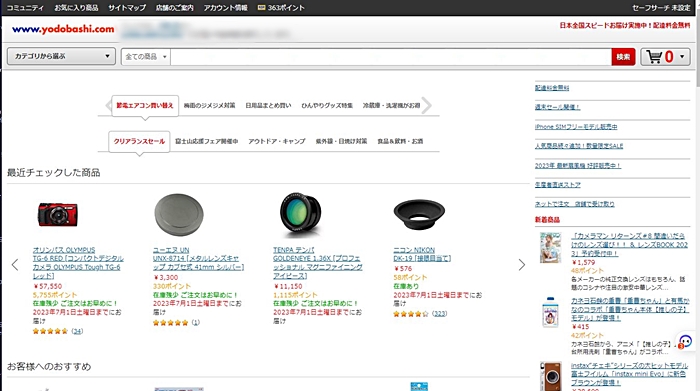Open the TENPA GOLDENEYE 1.36X product link
The width and height of the screenshot is (700, 391).
pyautogui.click(x=317, y=263)
